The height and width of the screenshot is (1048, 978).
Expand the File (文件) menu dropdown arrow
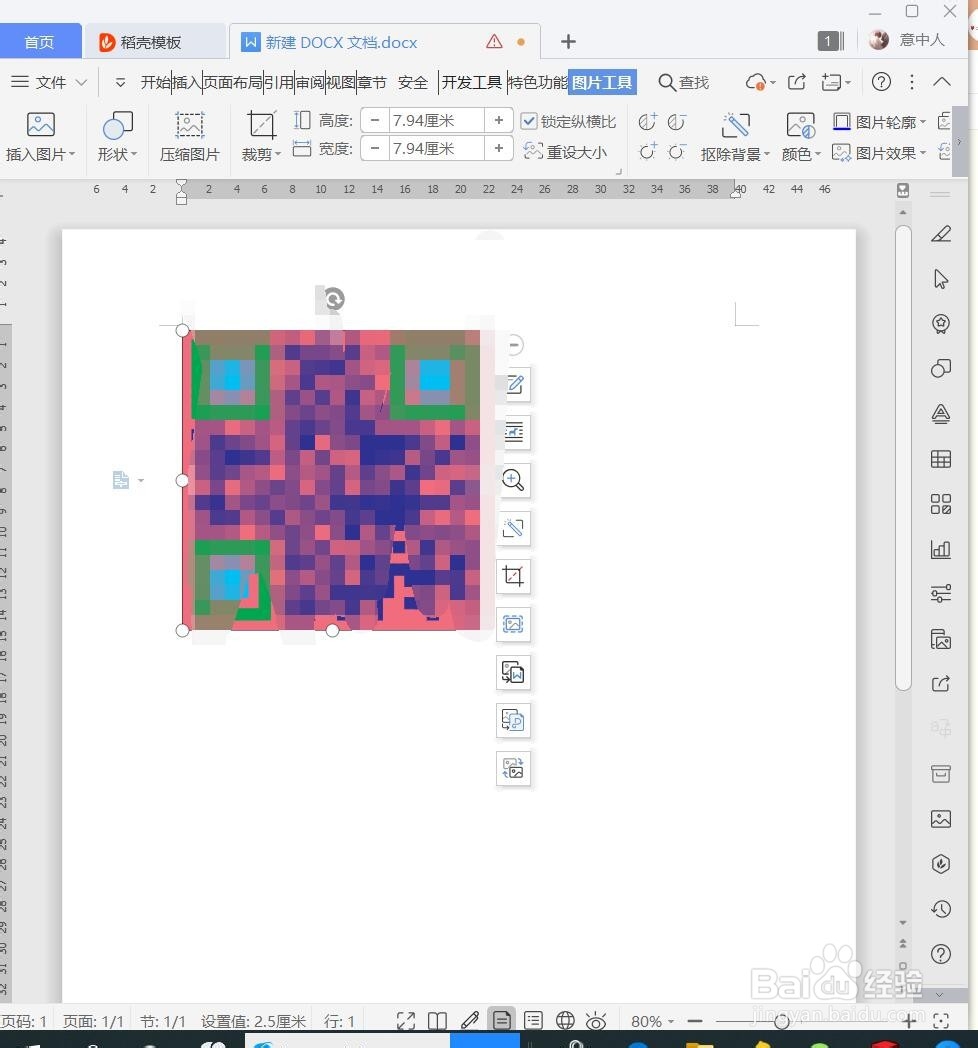pos(81,82)
